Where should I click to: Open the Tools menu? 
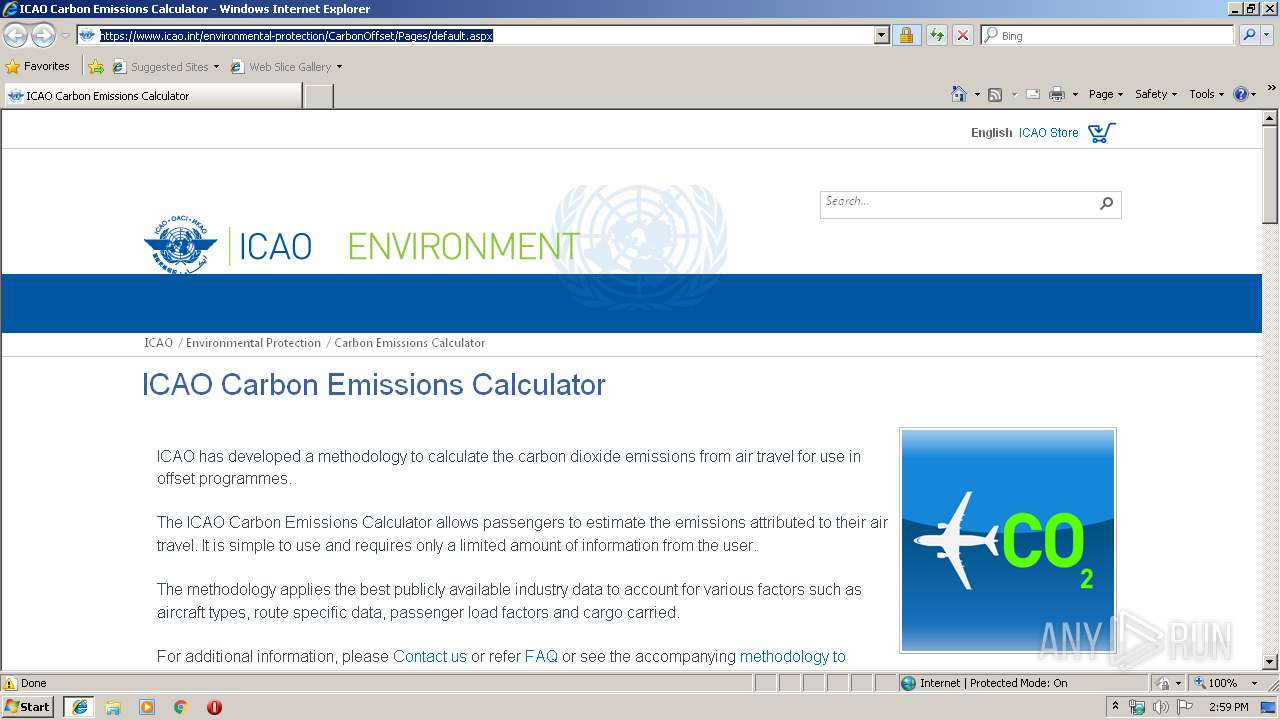1206,94
